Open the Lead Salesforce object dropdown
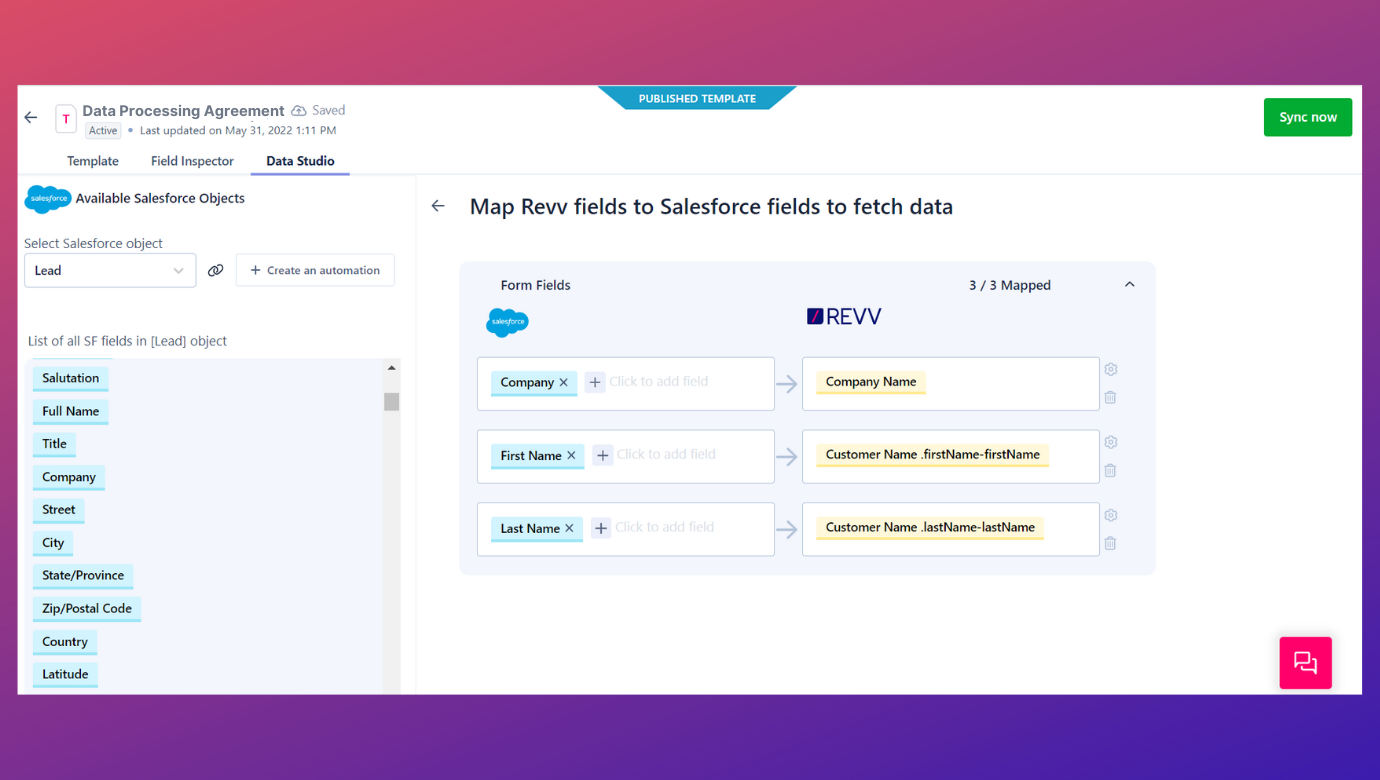This screenshot has width=1380, height=780. click(110, 270)
